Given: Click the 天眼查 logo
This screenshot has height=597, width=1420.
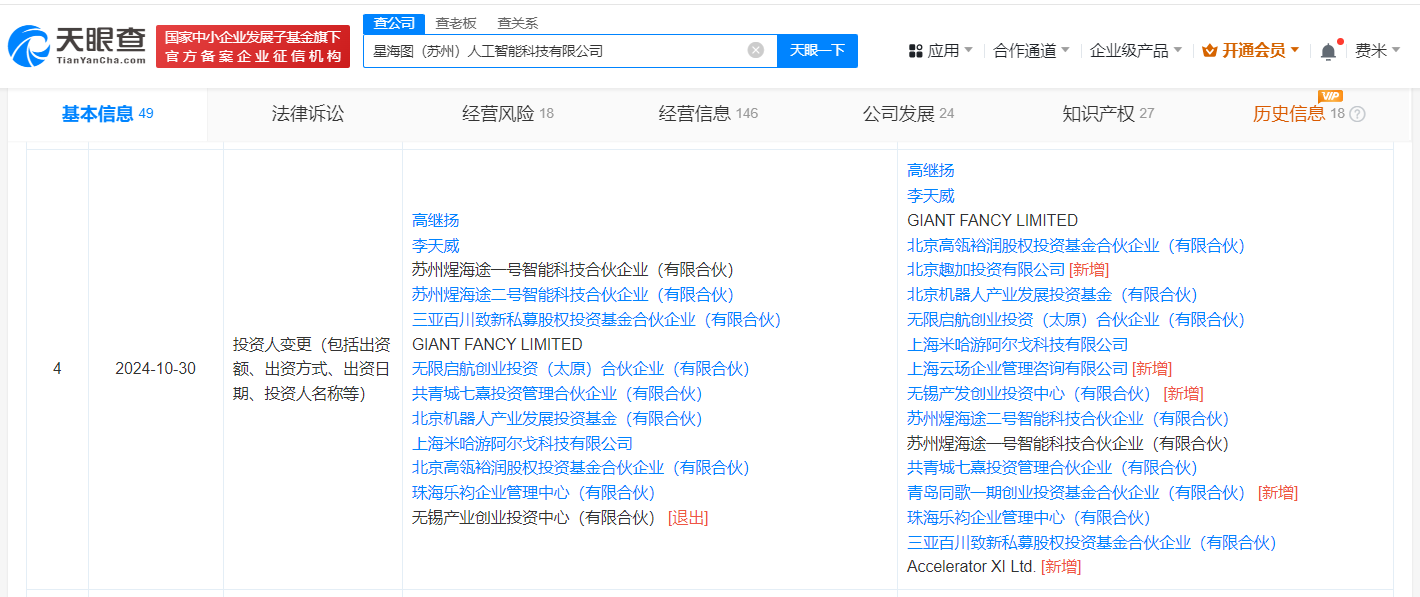Looking at the screenshot, I should [77, 45].
